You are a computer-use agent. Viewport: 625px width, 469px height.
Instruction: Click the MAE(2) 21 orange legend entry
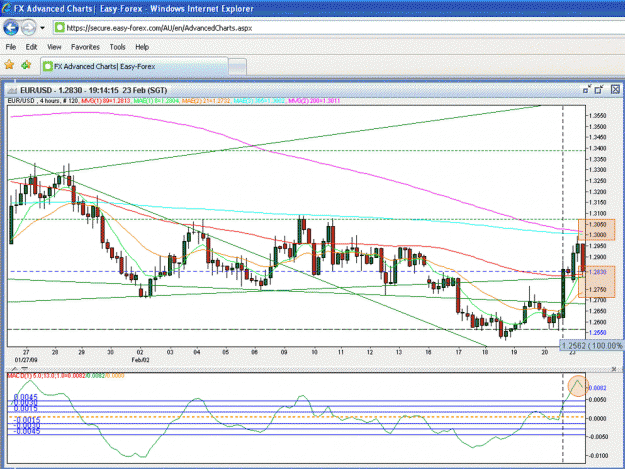click(x=206, y=101)
